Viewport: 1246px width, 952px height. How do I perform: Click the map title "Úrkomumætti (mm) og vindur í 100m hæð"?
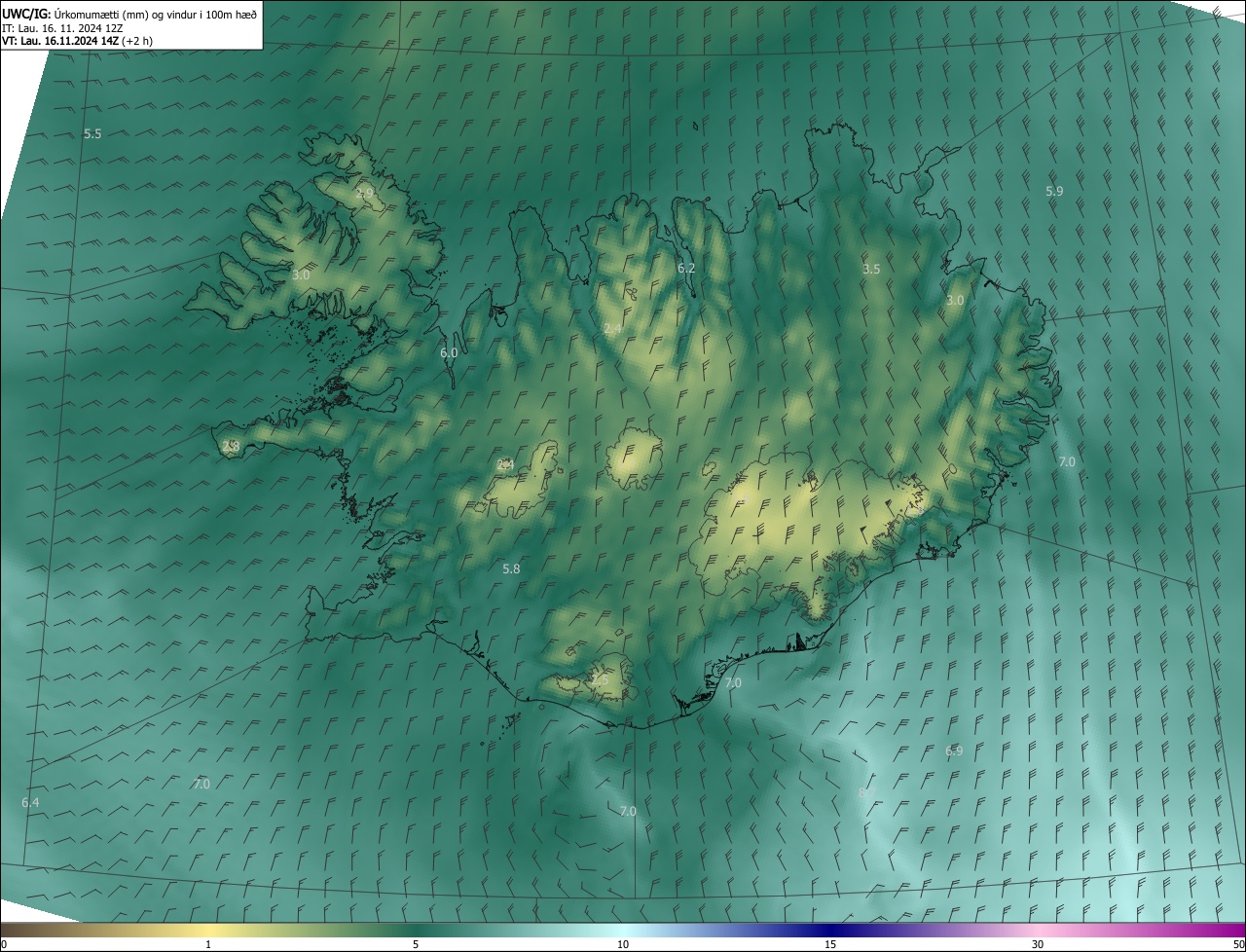(x=156, y=14)
